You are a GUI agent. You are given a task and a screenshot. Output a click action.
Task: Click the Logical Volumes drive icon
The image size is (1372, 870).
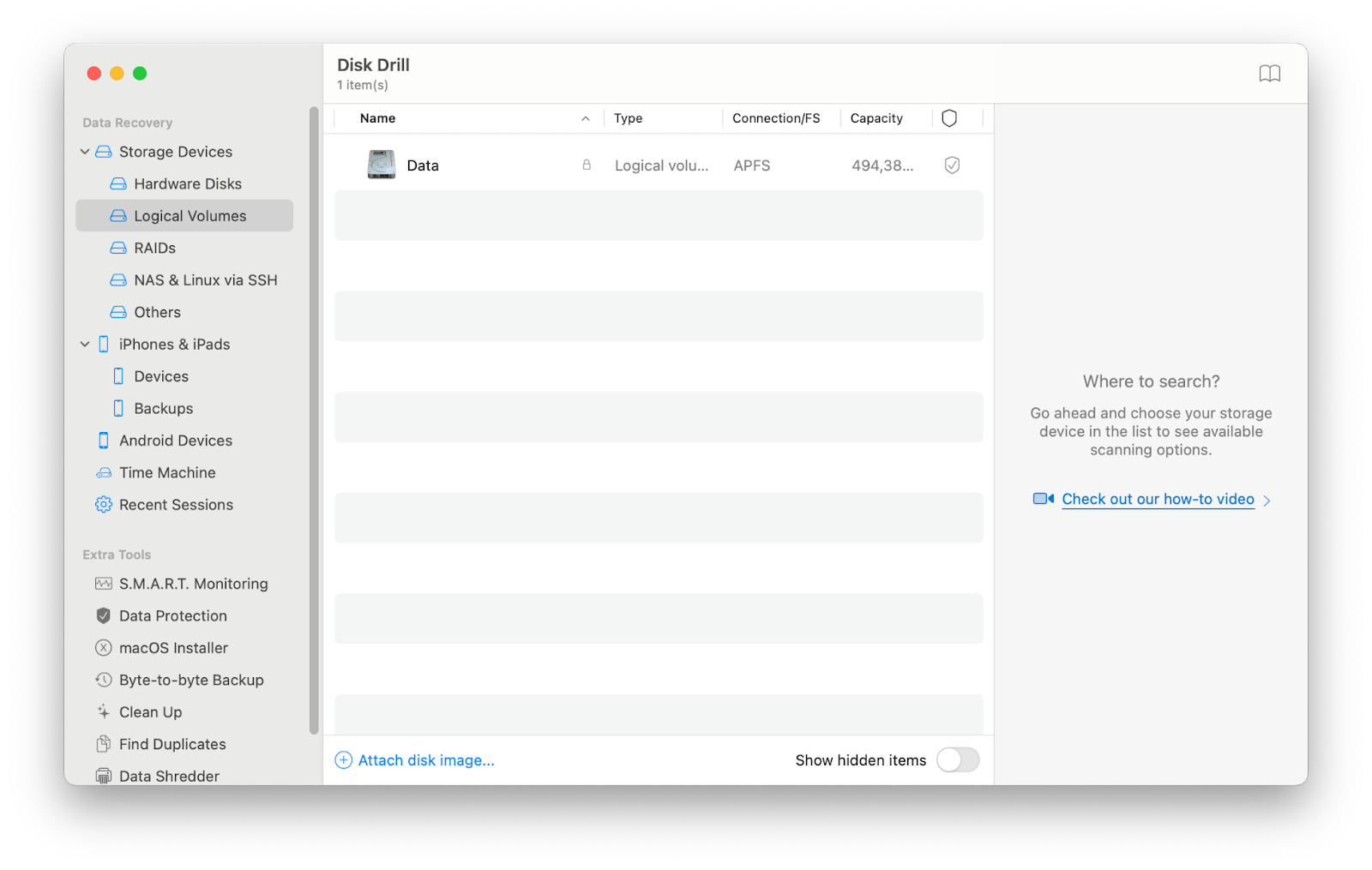[x=118, y=216]
